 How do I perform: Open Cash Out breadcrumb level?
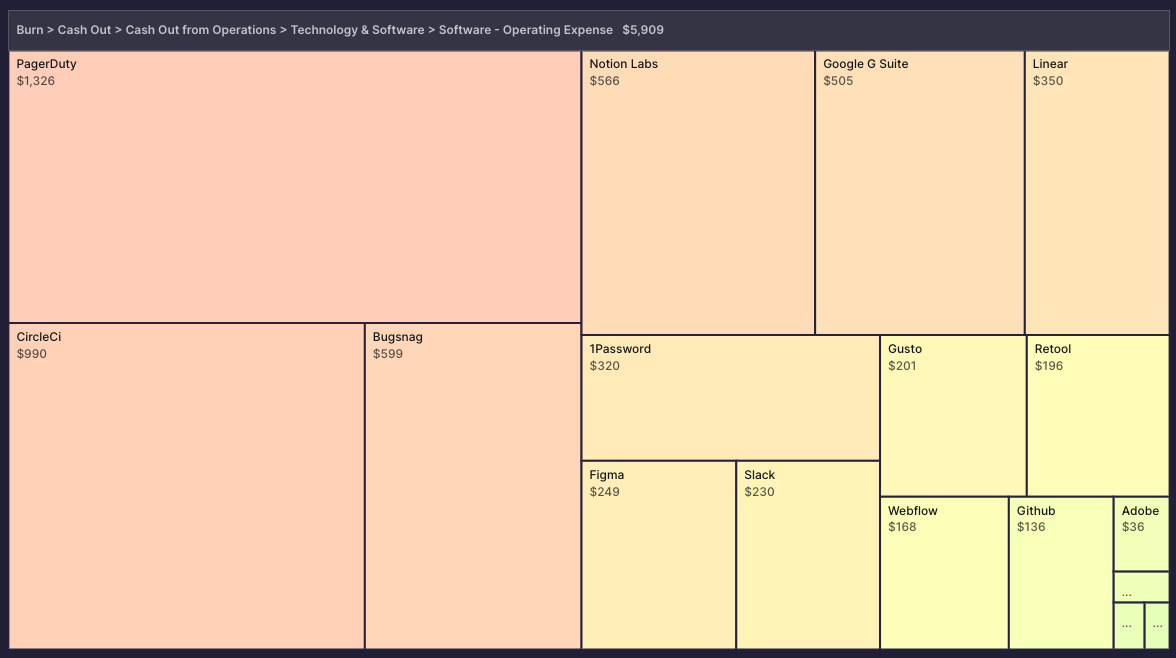[x=84, y=30]
